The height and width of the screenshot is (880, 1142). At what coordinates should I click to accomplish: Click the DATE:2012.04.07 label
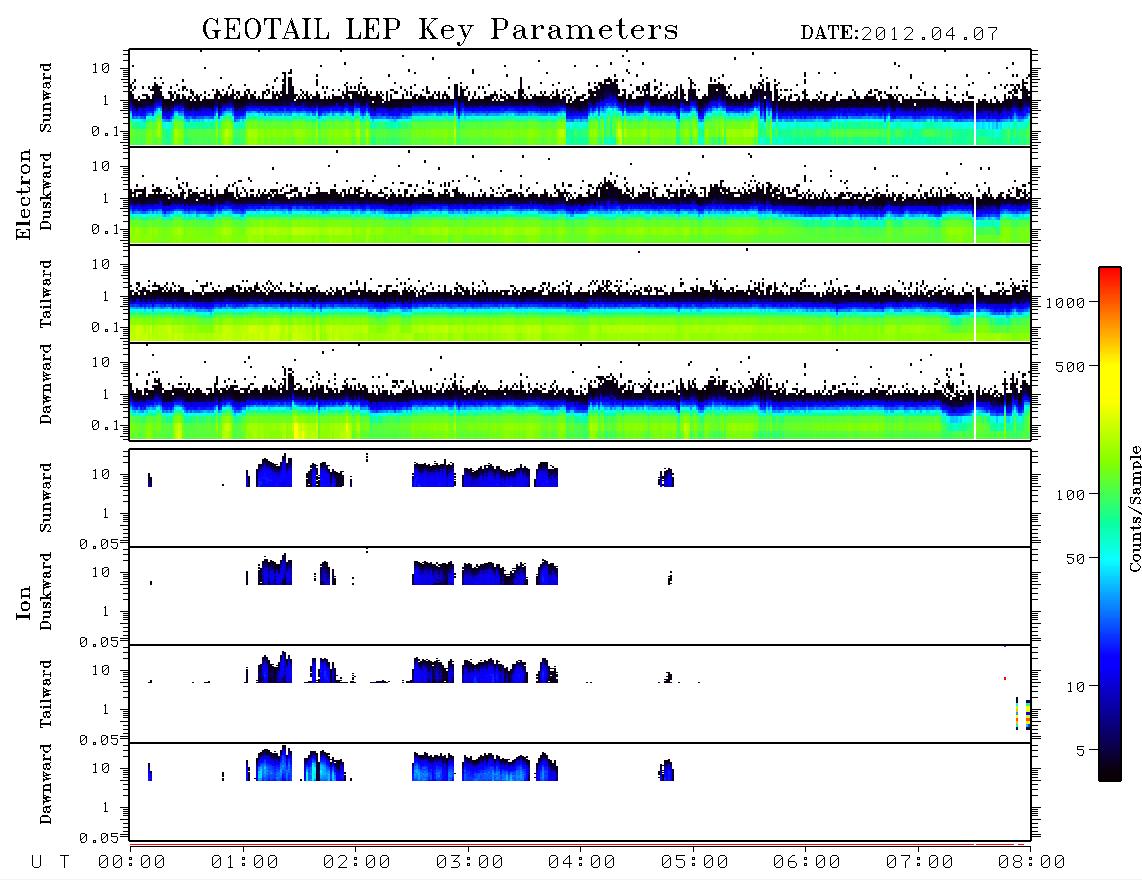click(x=899, y=33)
